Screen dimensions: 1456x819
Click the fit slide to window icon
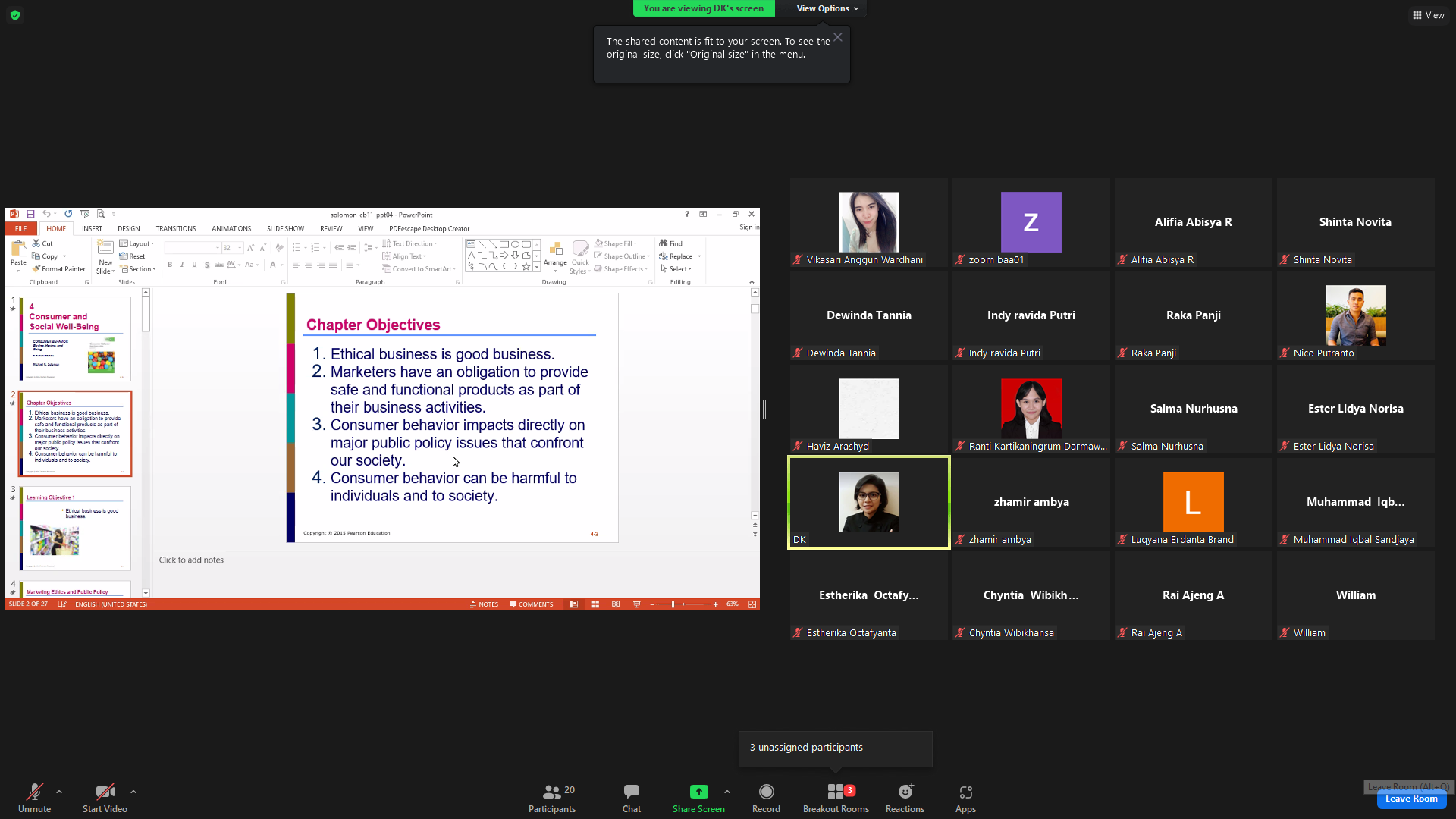752,604
